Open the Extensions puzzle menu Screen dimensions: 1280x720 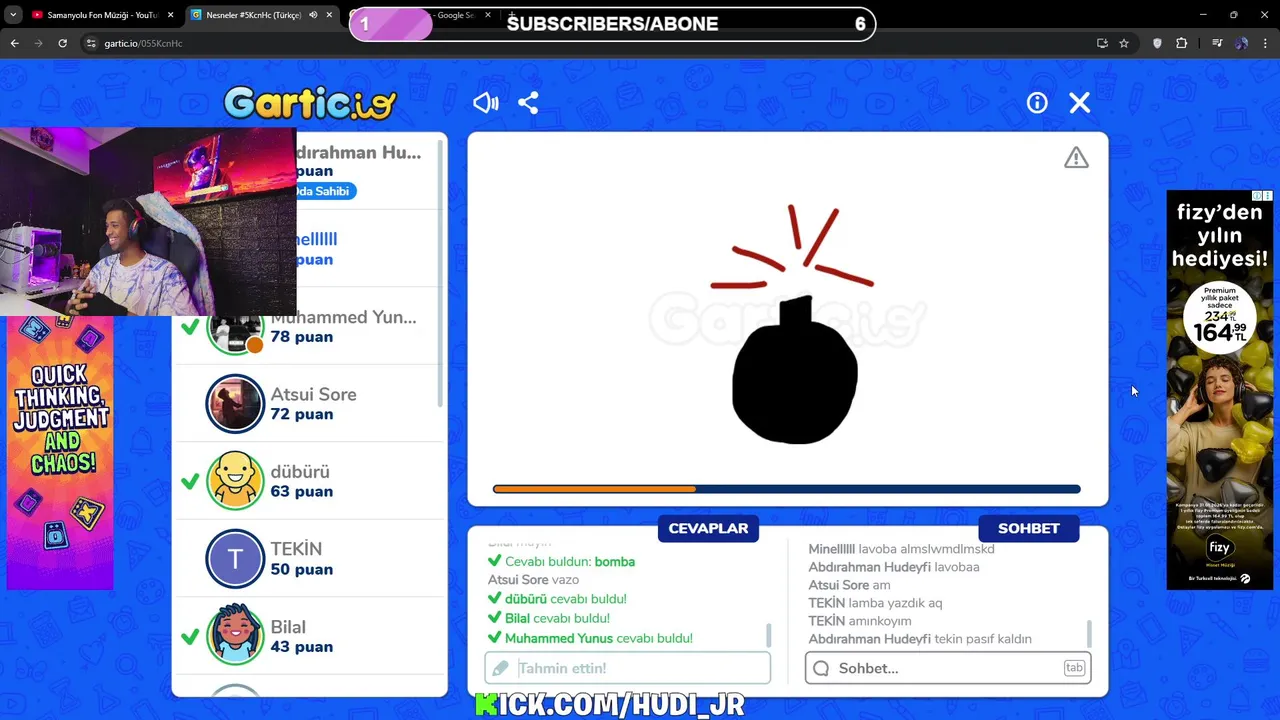coord(1182,43)
